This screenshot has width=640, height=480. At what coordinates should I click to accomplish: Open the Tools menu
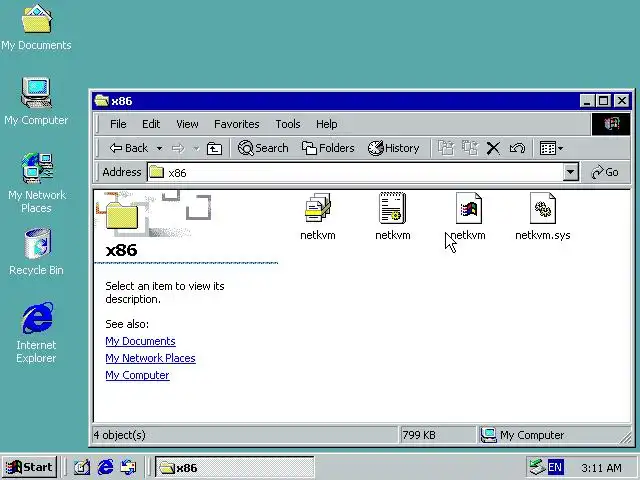tap(288, 124)
